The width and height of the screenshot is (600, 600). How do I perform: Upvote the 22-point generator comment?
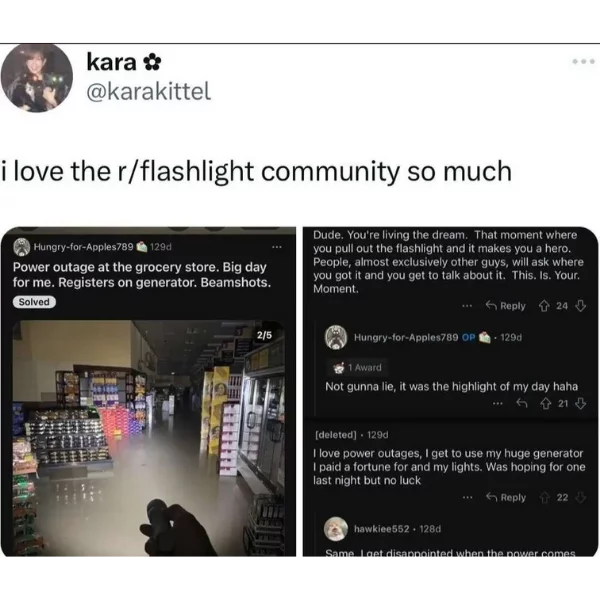545,497
